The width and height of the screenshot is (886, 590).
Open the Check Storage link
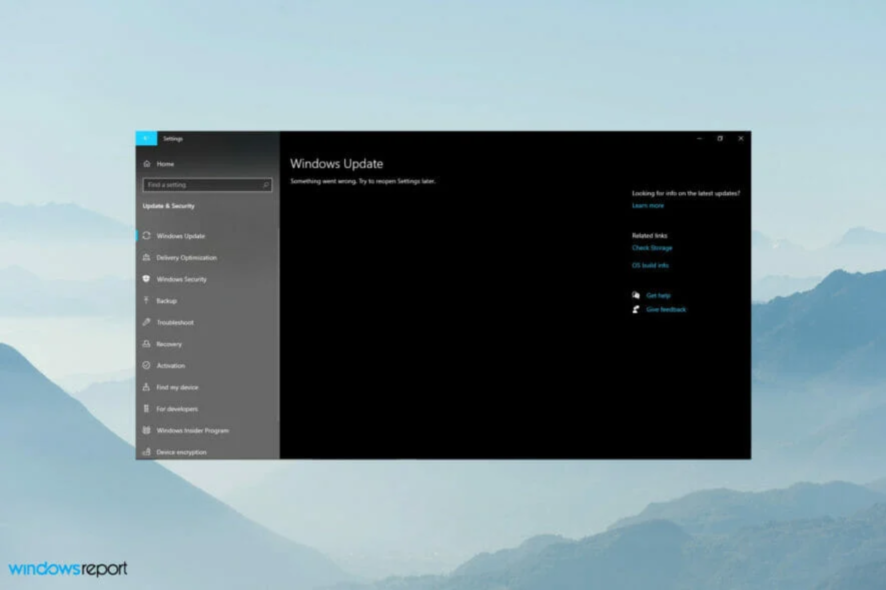pos(652,248)
